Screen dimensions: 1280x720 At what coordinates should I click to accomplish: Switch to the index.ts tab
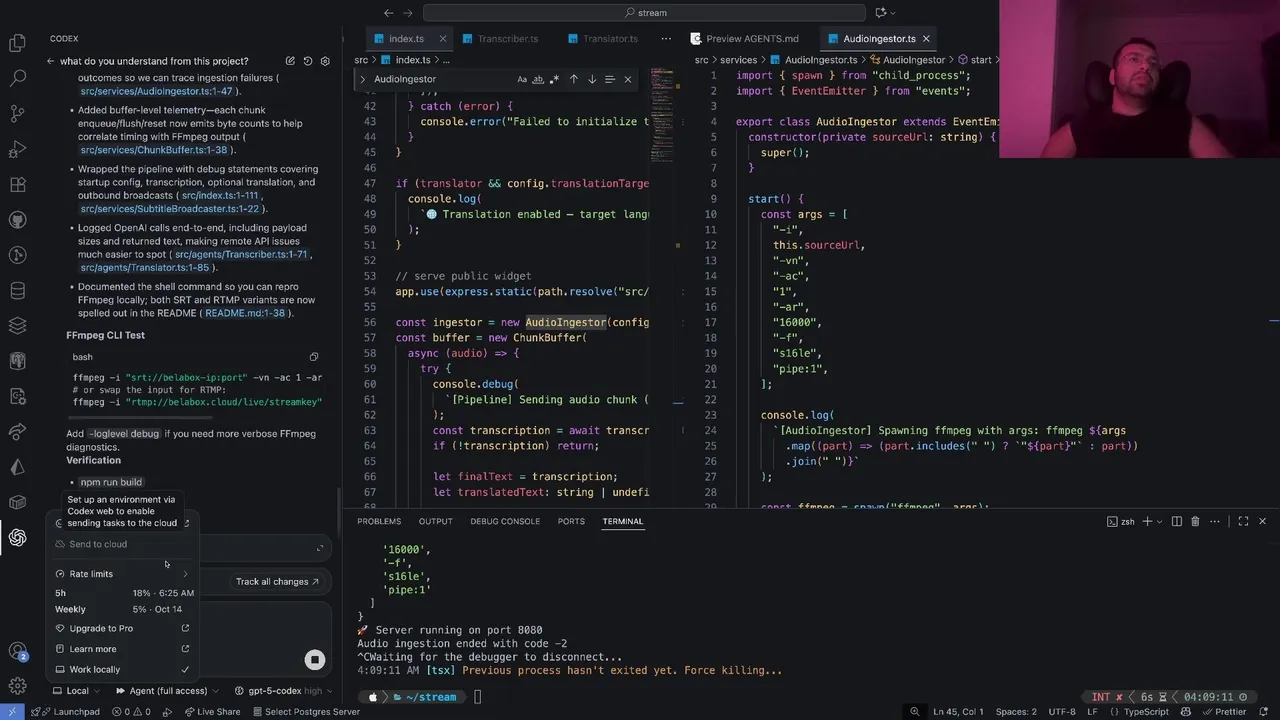406,39
